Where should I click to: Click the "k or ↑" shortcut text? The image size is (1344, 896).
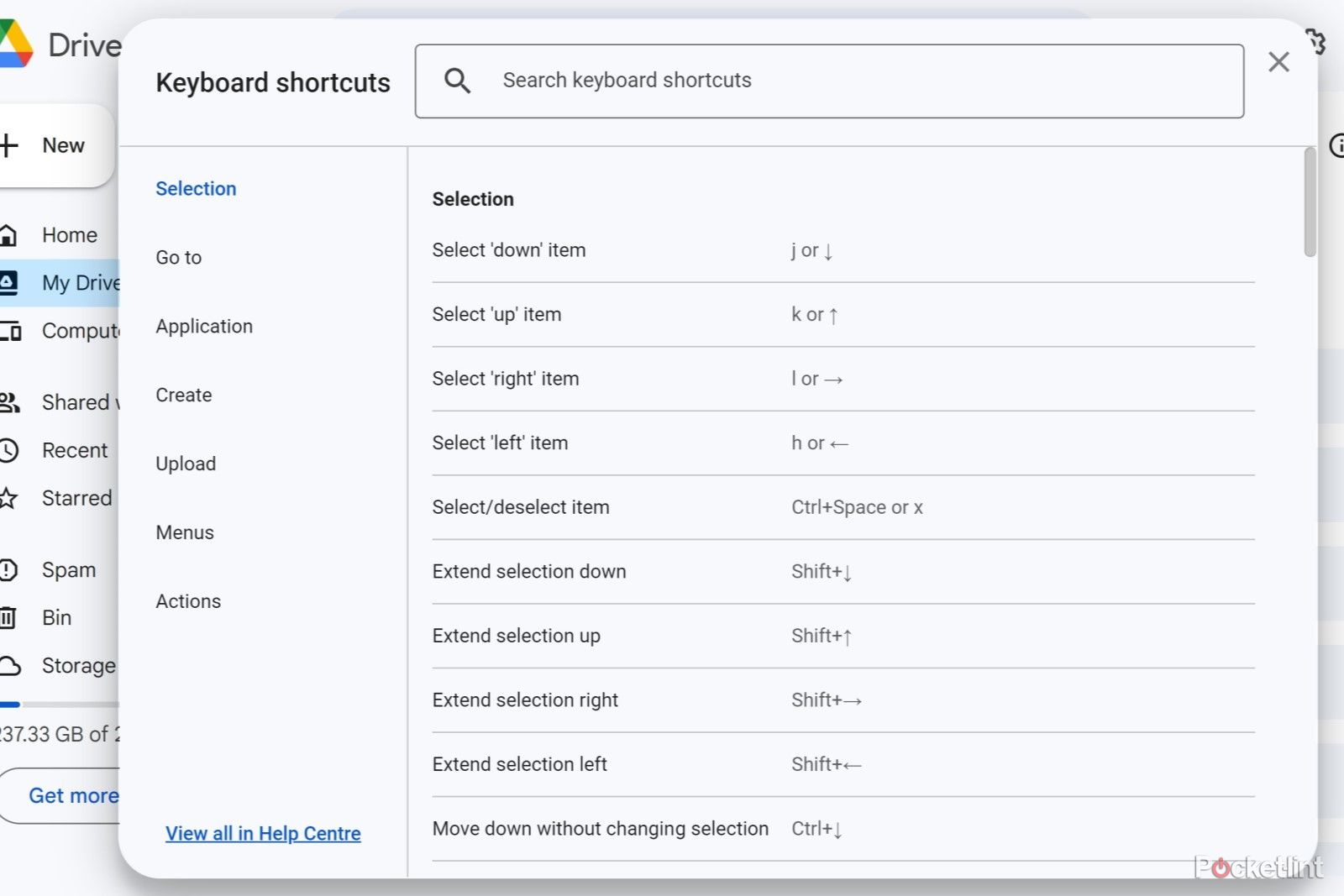click(x=815, y=315)
